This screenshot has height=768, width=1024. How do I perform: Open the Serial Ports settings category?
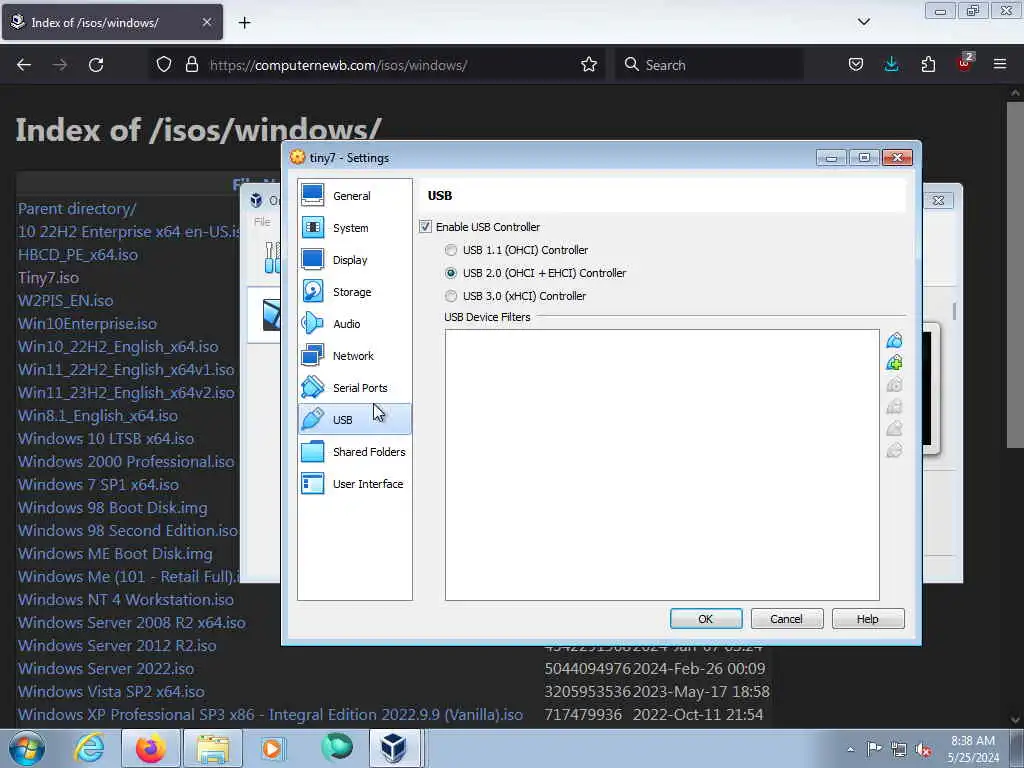[x=355, y=388]
